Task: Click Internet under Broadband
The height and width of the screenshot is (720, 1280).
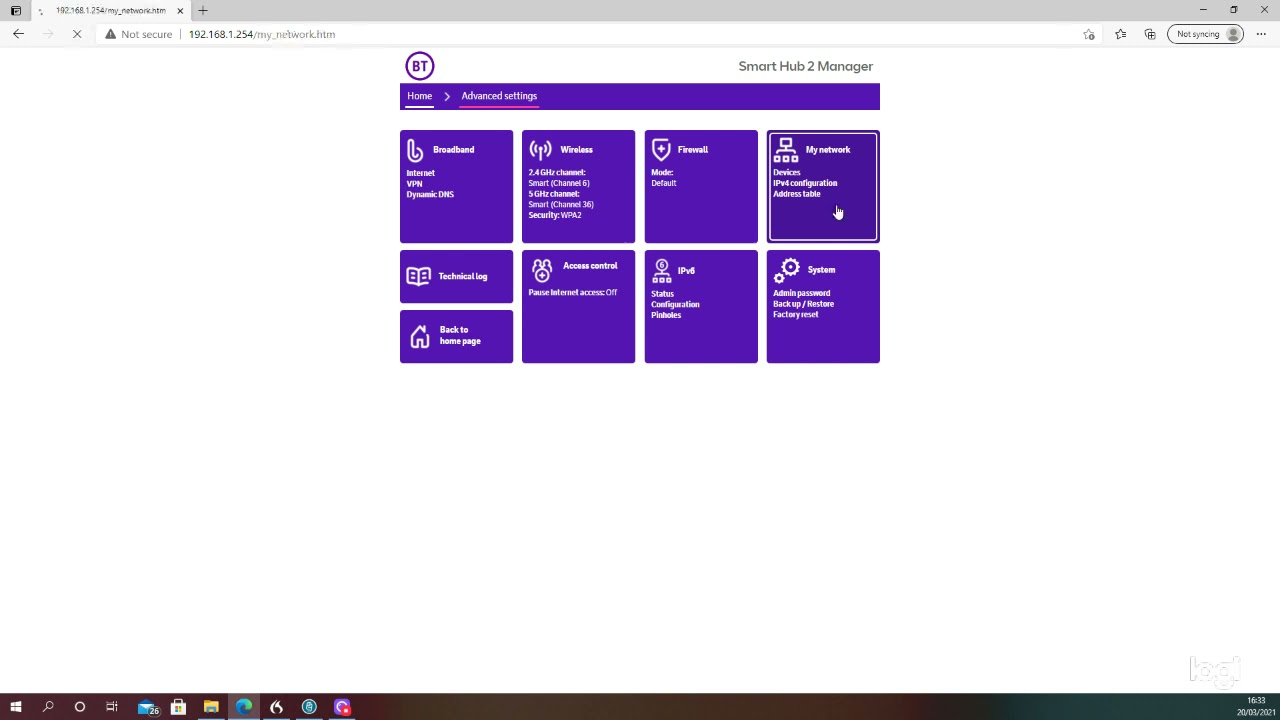Action: click(x=421, y=173)
